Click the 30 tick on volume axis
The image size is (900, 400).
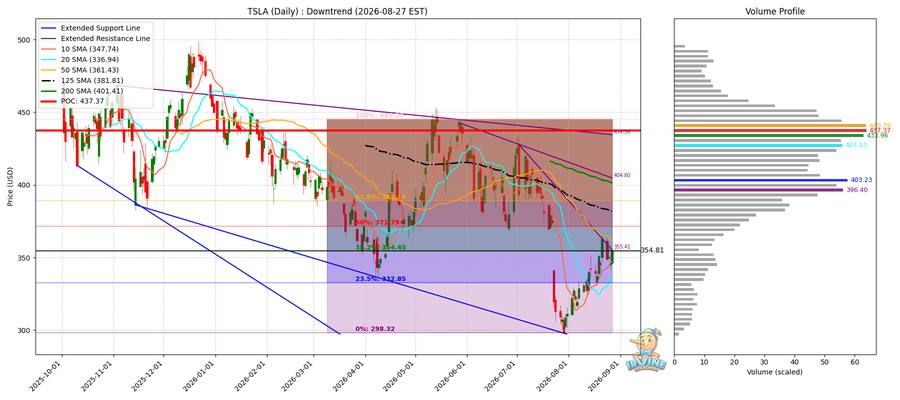765,362
